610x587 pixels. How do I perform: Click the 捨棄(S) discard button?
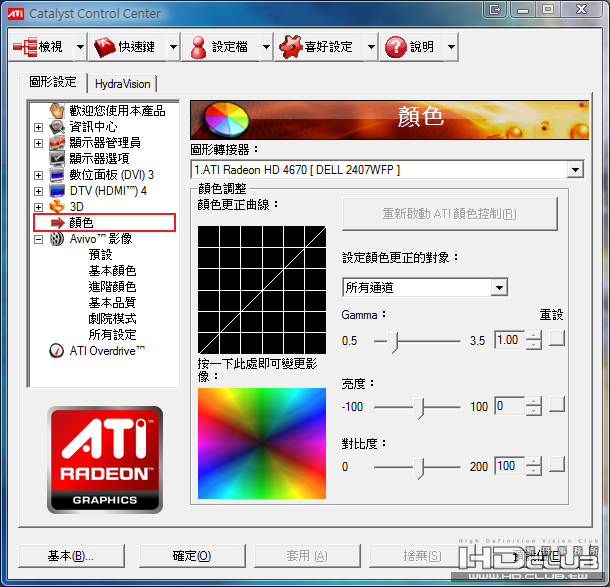(x=422, y=556)
